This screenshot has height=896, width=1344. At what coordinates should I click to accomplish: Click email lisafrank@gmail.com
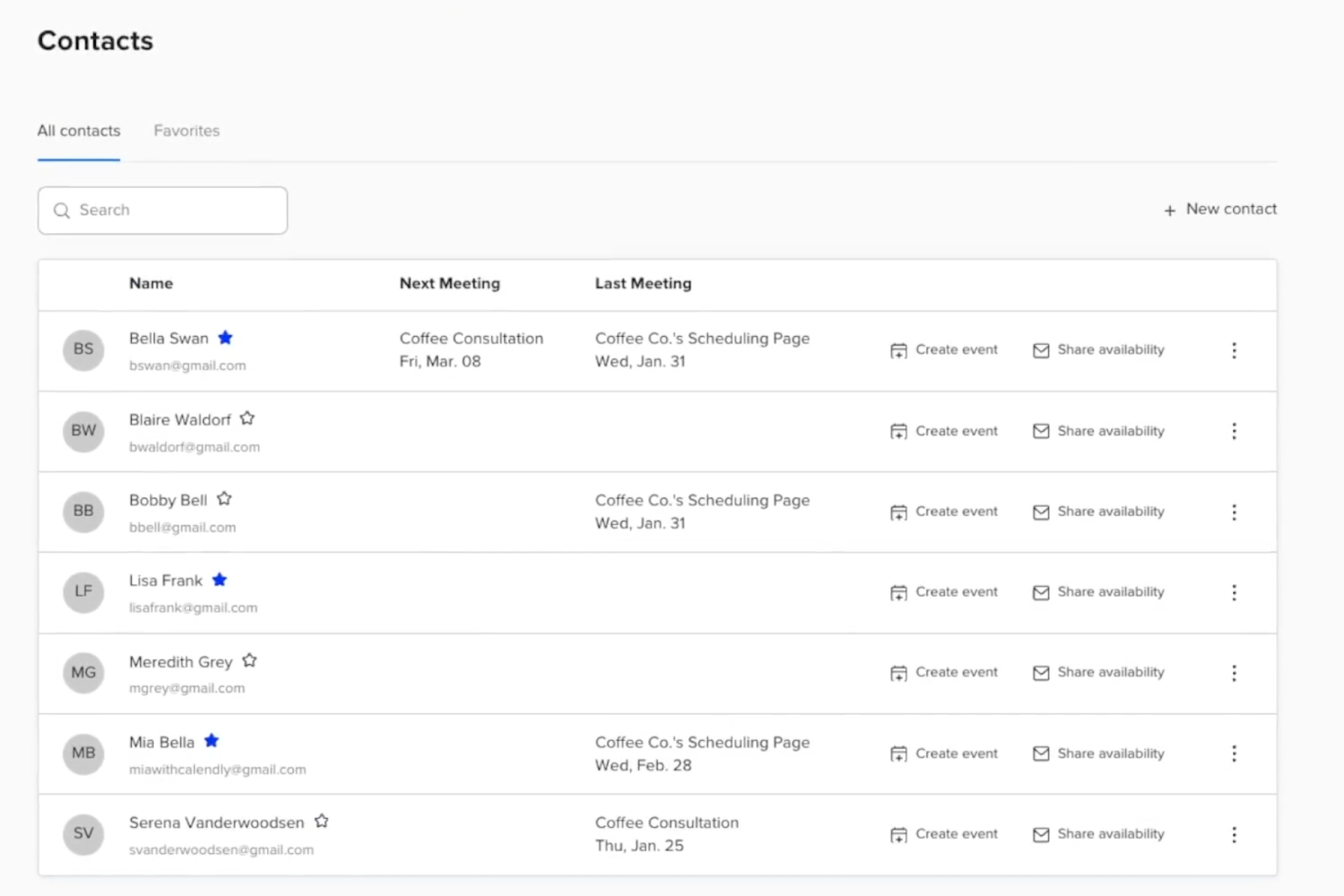pos(193,608)
